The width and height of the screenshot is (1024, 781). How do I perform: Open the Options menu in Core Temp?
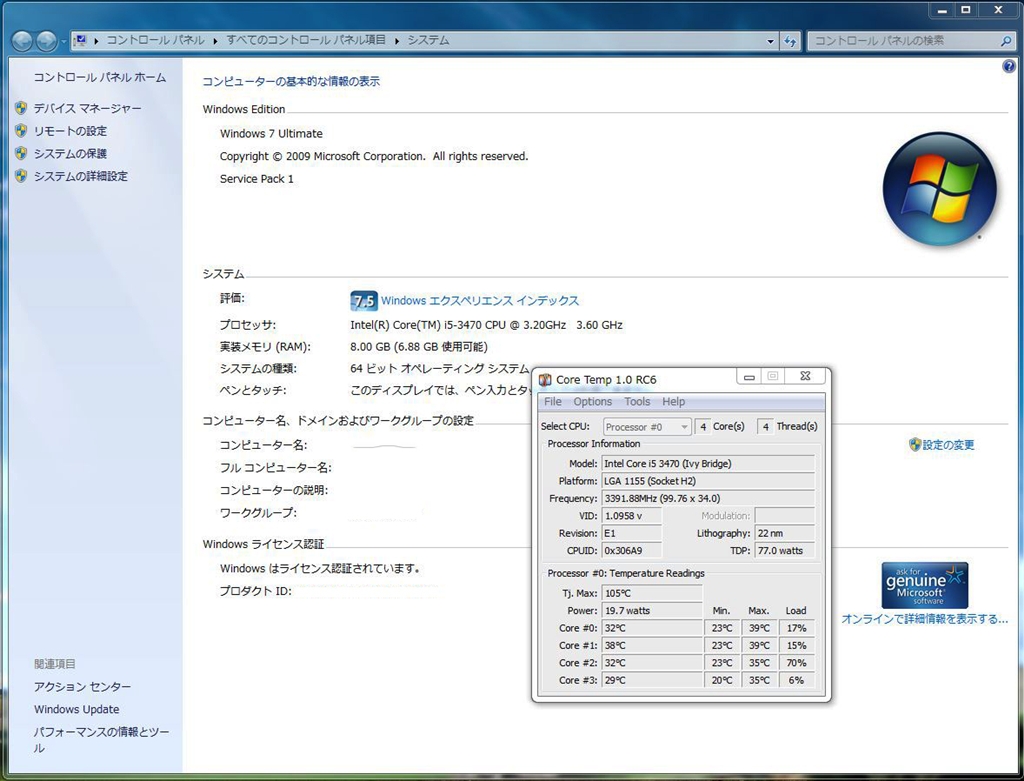(x=592, y=402)
